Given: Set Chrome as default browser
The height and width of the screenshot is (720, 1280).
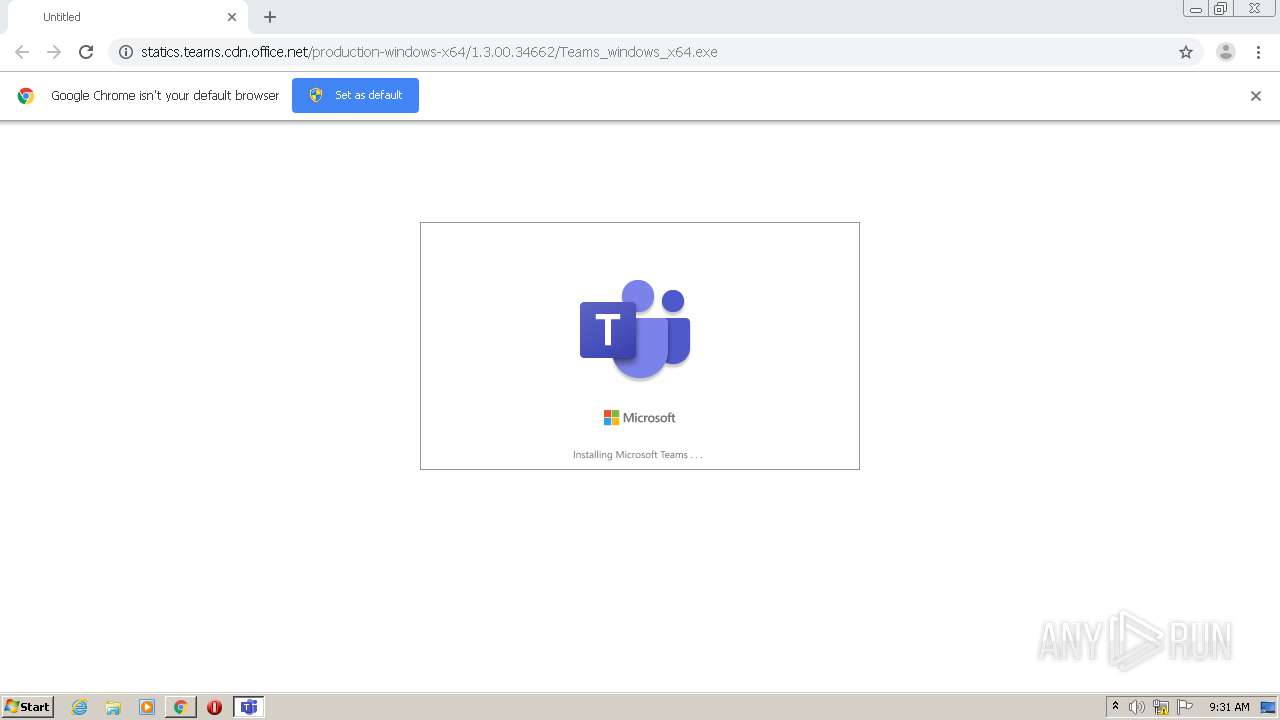Looking at the screenshot, I should [x=355, y=95].
